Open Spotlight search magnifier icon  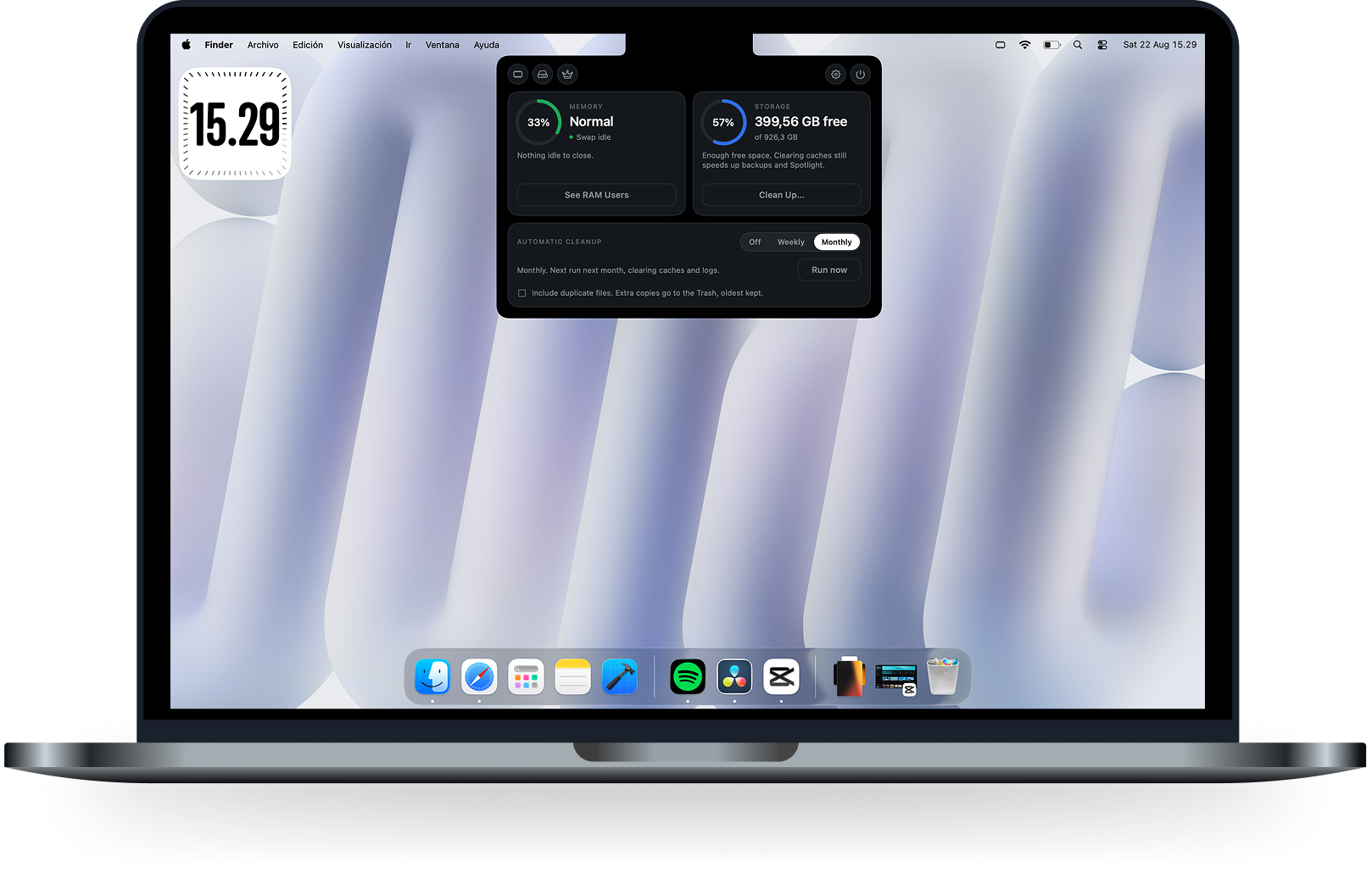coord(1078,45)
